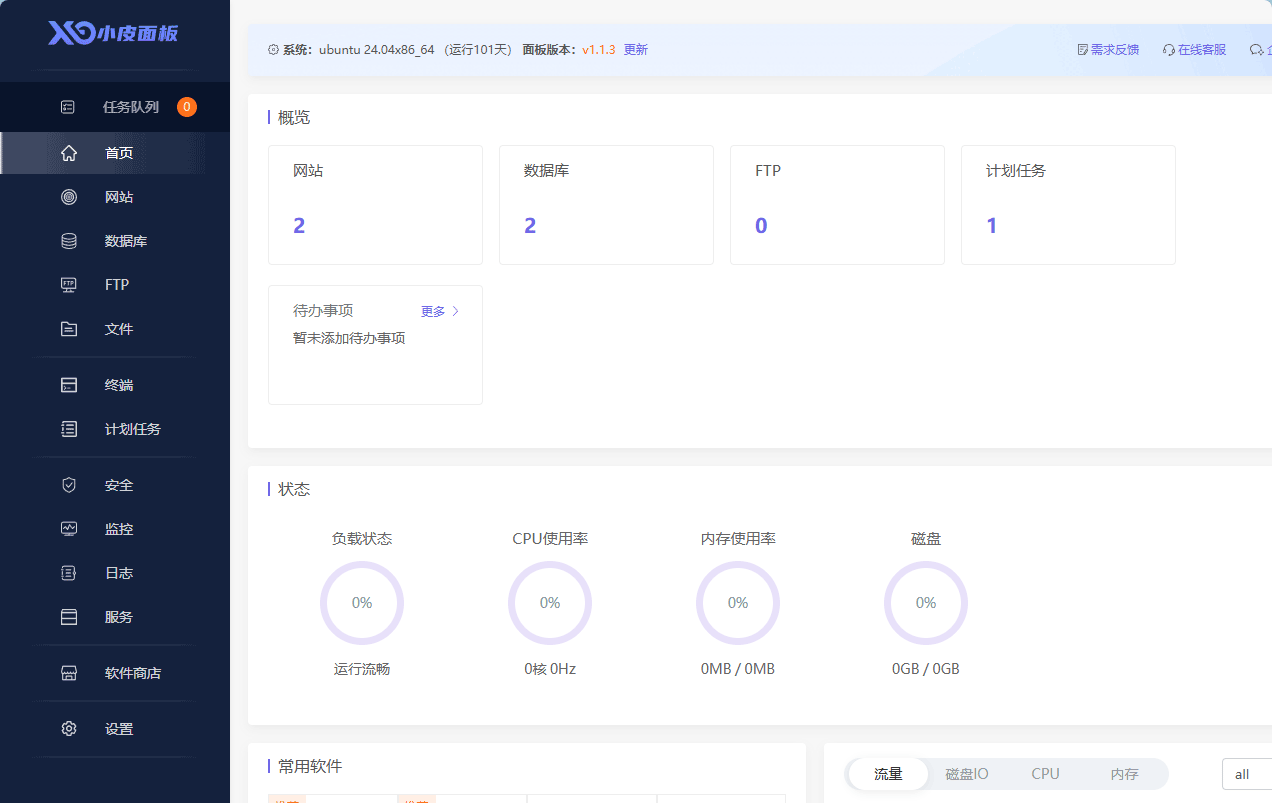
Task: Click the 0核 0Hz text
Action: (550, 669)
